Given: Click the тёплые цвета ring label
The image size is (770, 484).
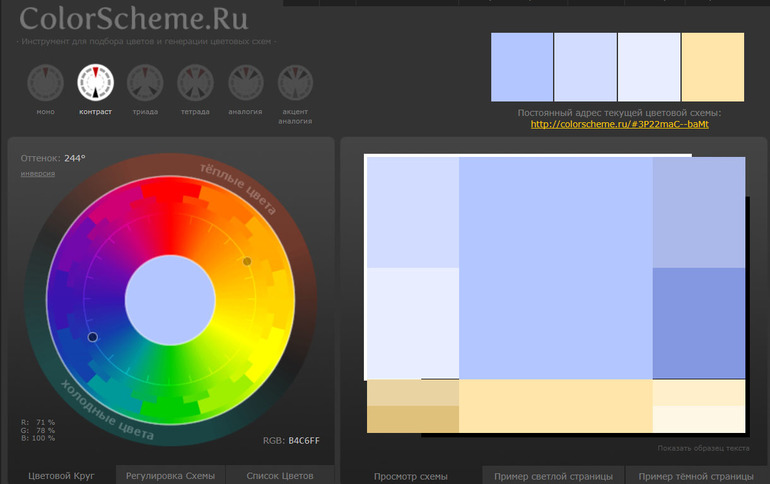Looking at the screenshot, I should click(238, 188).
